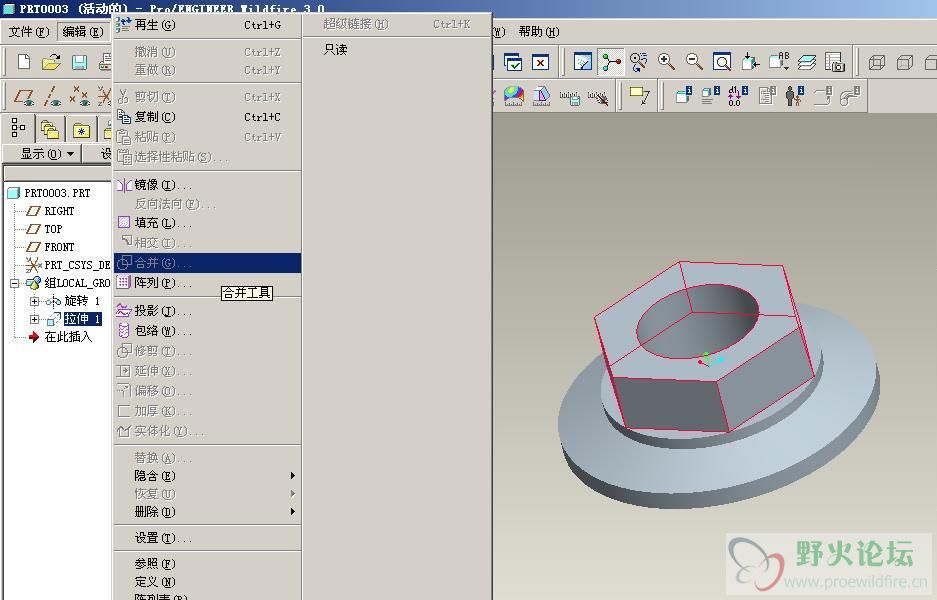Click 只读 in the submenu

(335, 50)
